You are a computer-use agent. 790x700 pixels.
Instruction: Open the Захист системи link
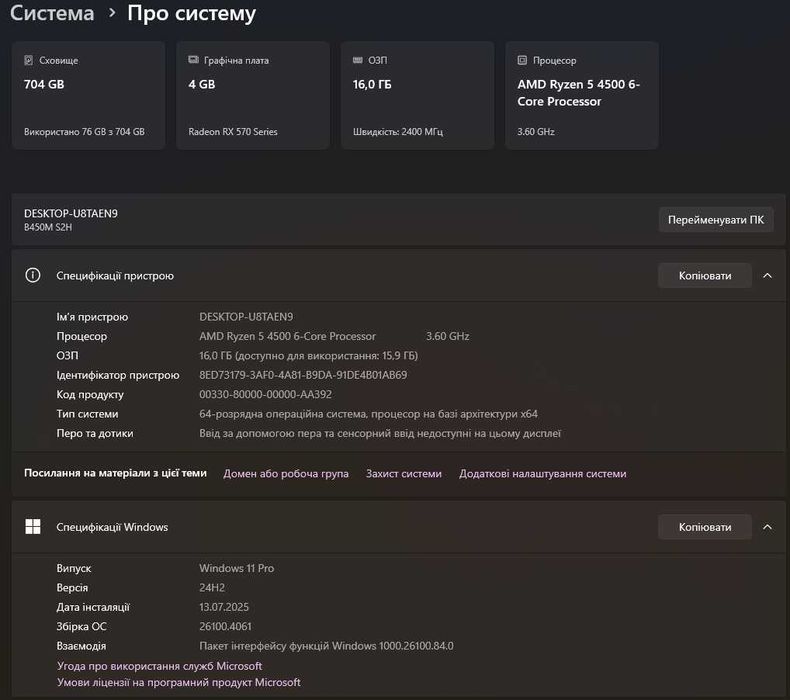(403, 474)
